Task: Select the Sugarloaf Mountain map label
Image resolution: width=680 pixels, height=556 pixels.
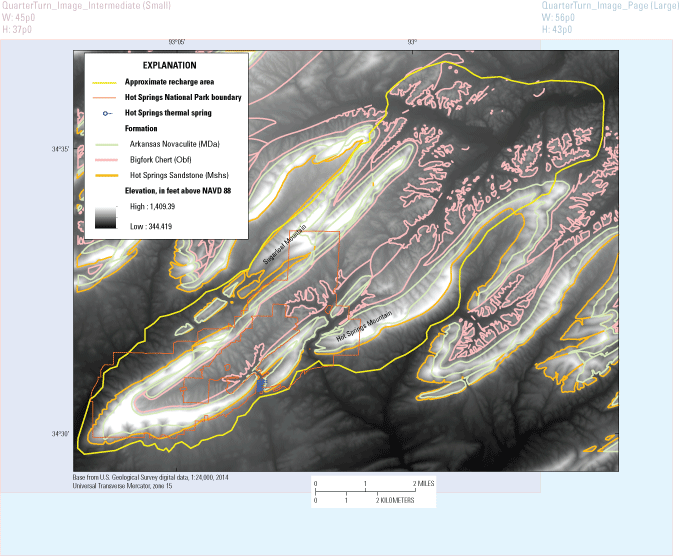Action: 282,246
